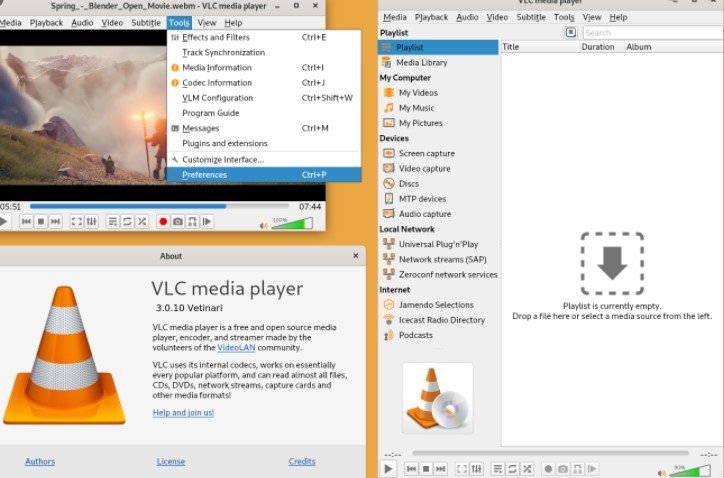Open Playback menu in Spring movie window

46,23
